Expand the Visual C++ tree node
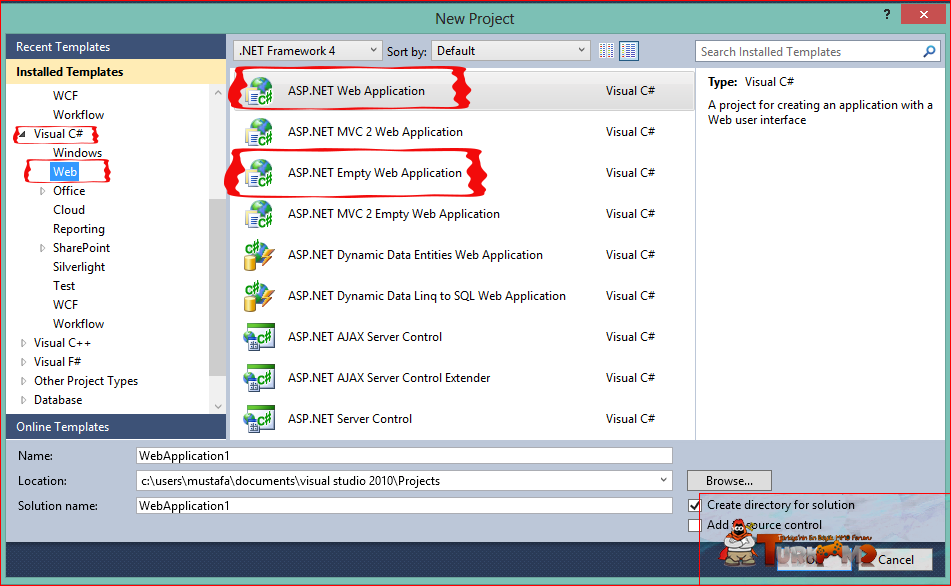 point(23,343)
